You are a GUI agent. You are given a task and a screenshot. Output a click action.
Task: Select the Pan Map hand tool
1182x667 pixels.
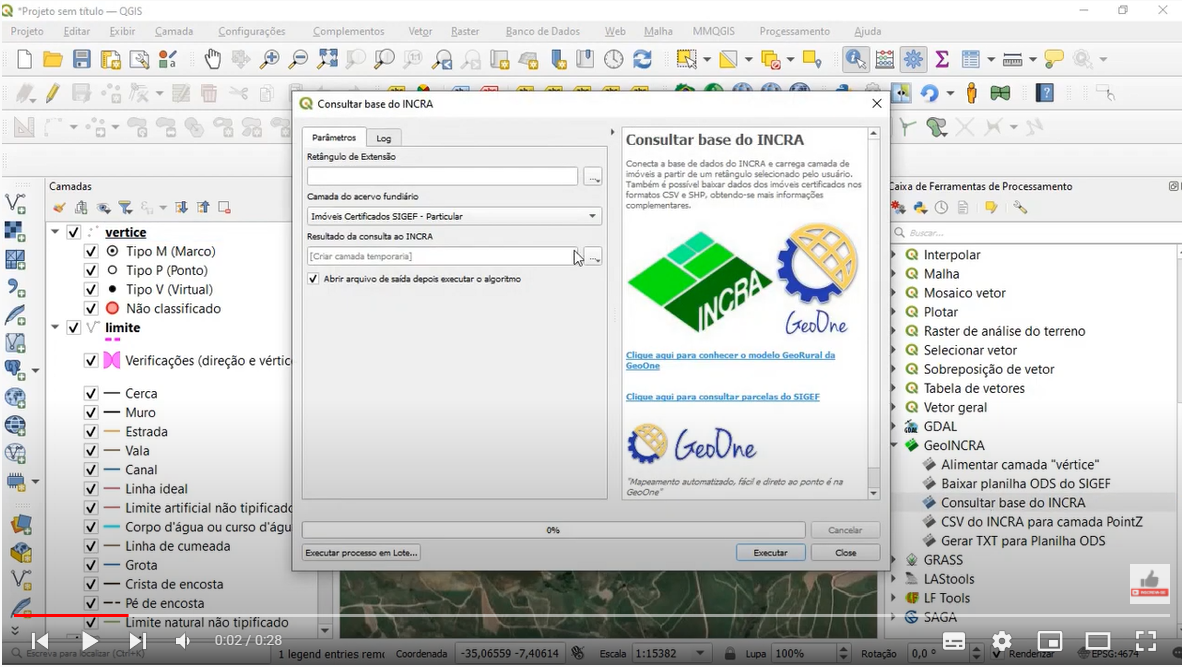[213, 59]
